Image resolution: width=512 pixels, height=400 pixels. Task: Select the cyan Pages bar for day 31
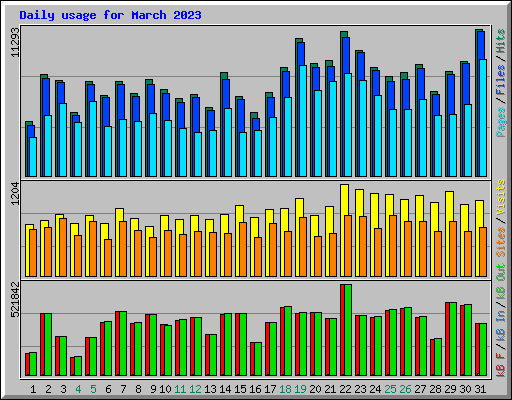[483, 118]
